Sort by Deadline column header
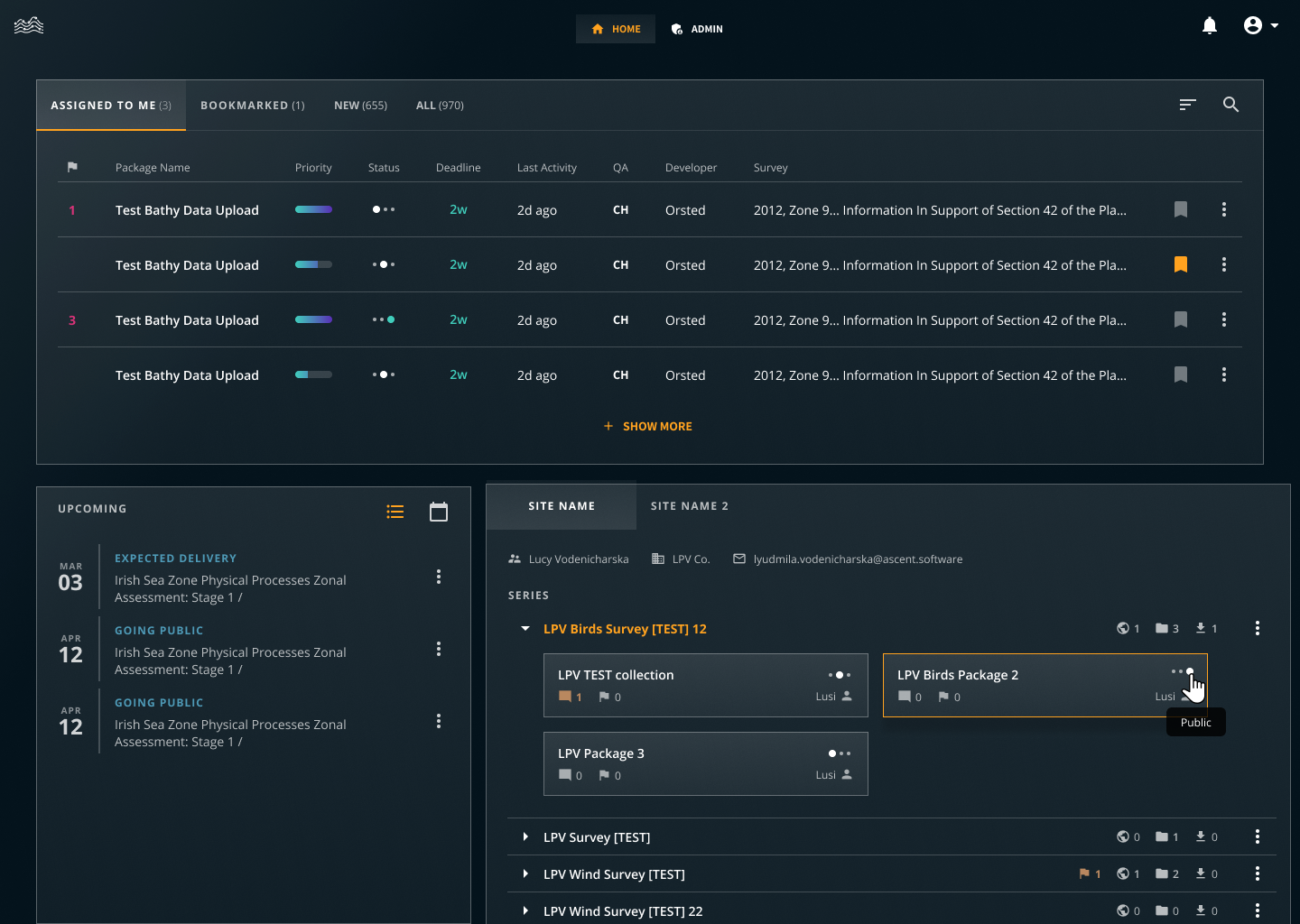This screenshot has width=1300, height=924. [x=459, y=168]
